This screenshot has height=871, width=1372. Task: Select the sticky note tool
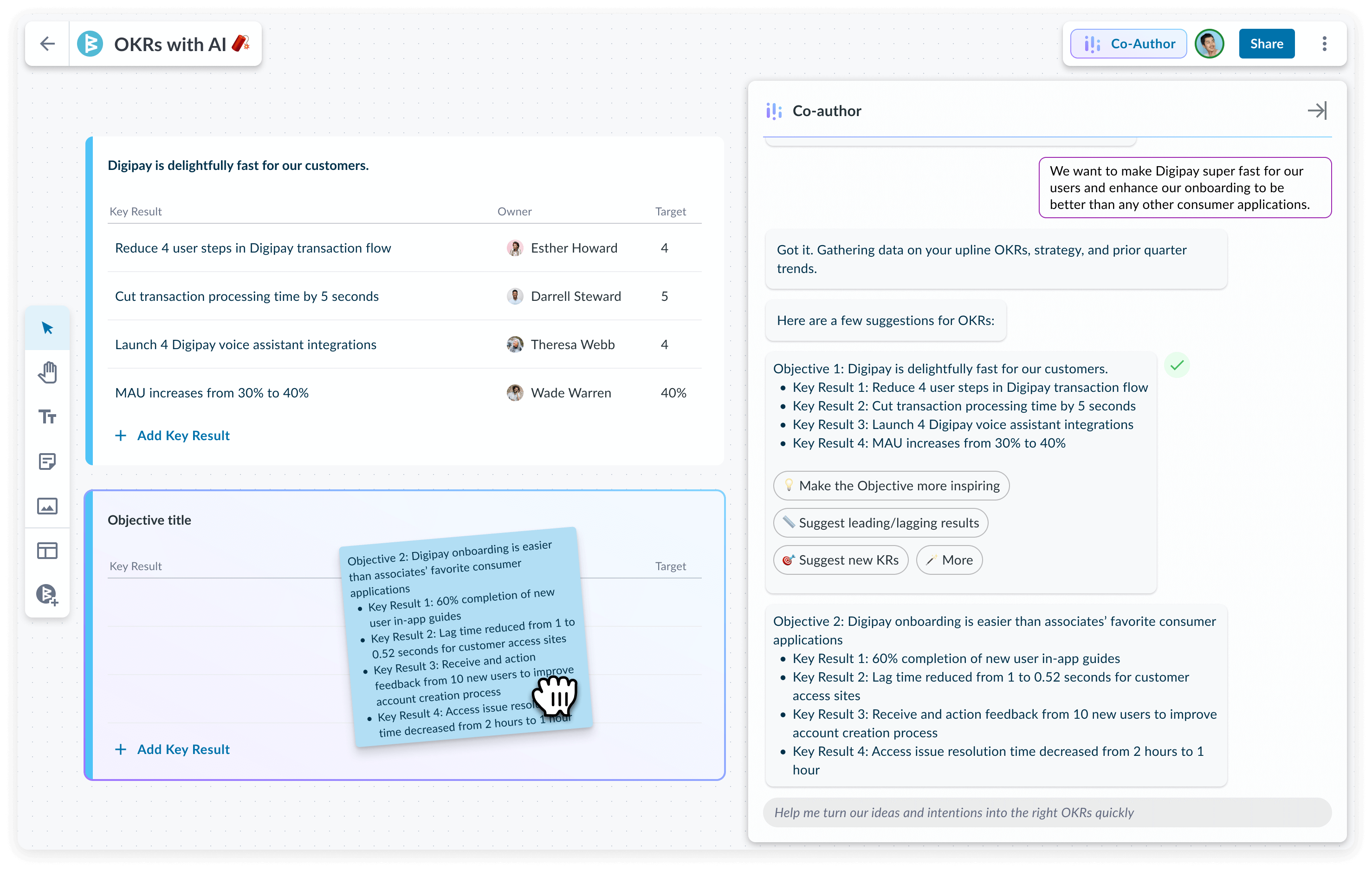pyautogui.click(x=47, y=461)
